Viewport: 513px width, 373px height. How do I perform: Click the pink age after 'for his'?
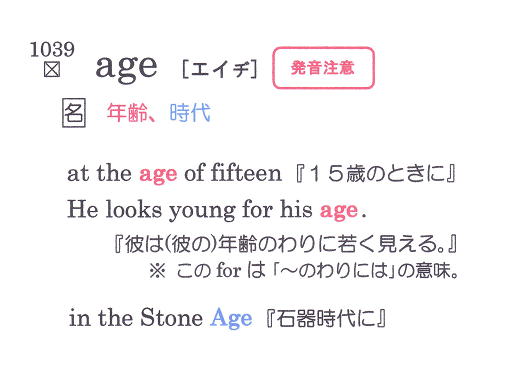(339, 211)
